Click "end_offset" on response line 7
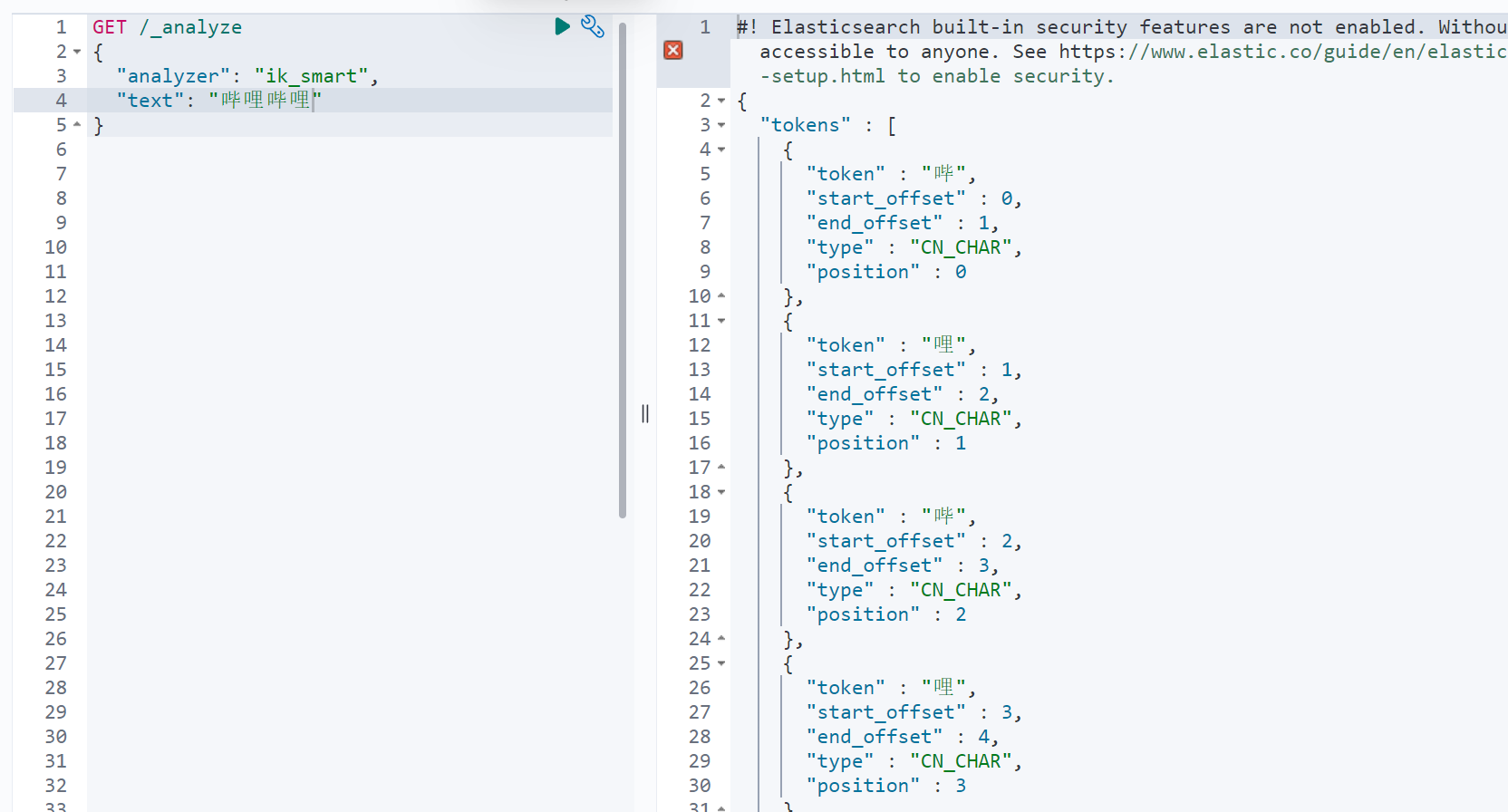The image size is (1508, 812). point(875,223)
